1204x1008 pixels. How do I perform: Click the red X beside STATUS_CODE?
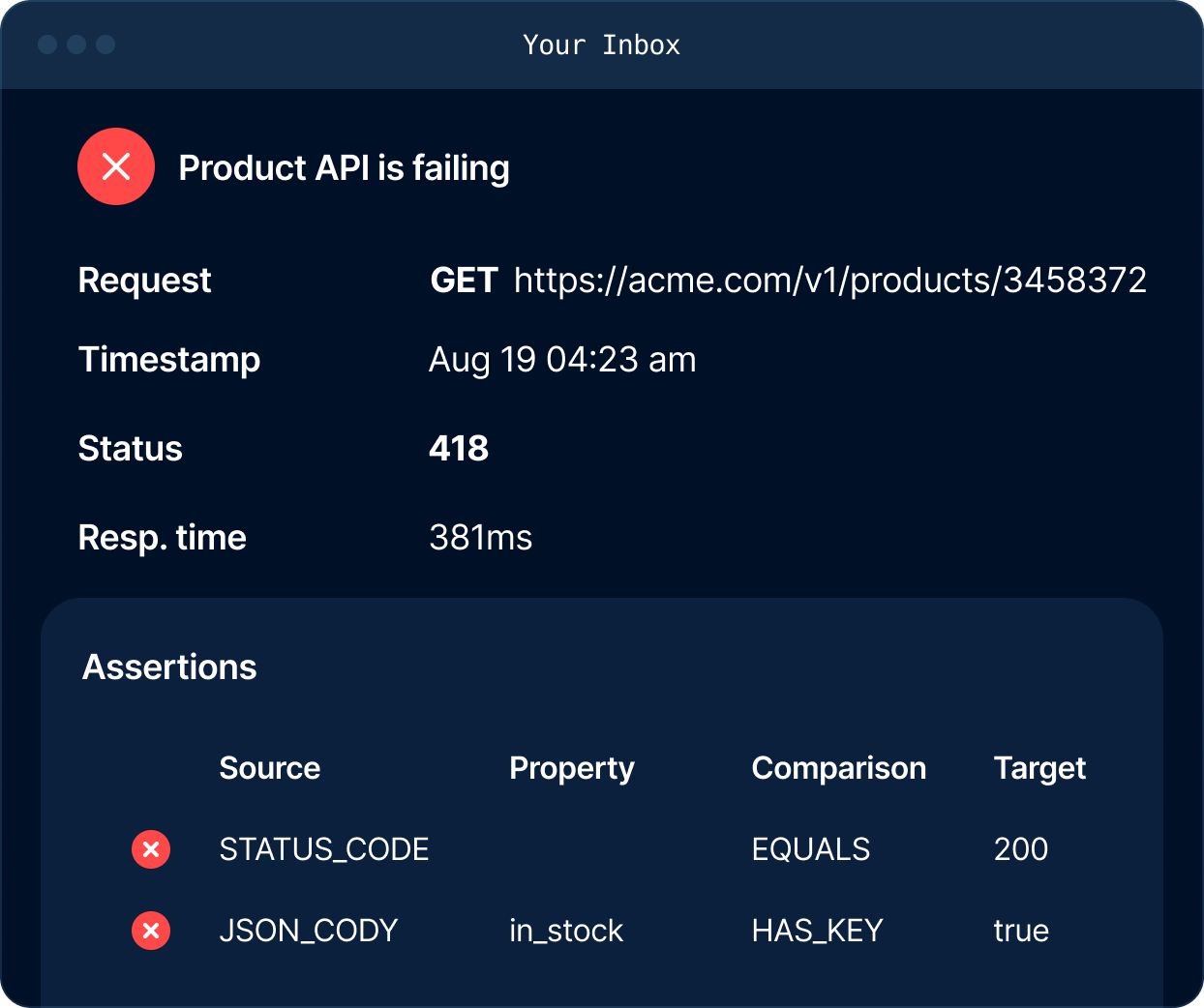click(151, 849)
